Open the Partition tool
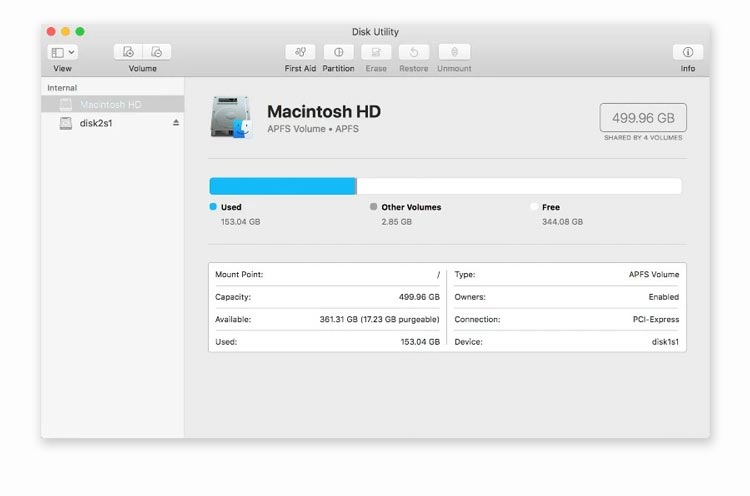Viewport: 750px width, 496px height. click(338, 52)
